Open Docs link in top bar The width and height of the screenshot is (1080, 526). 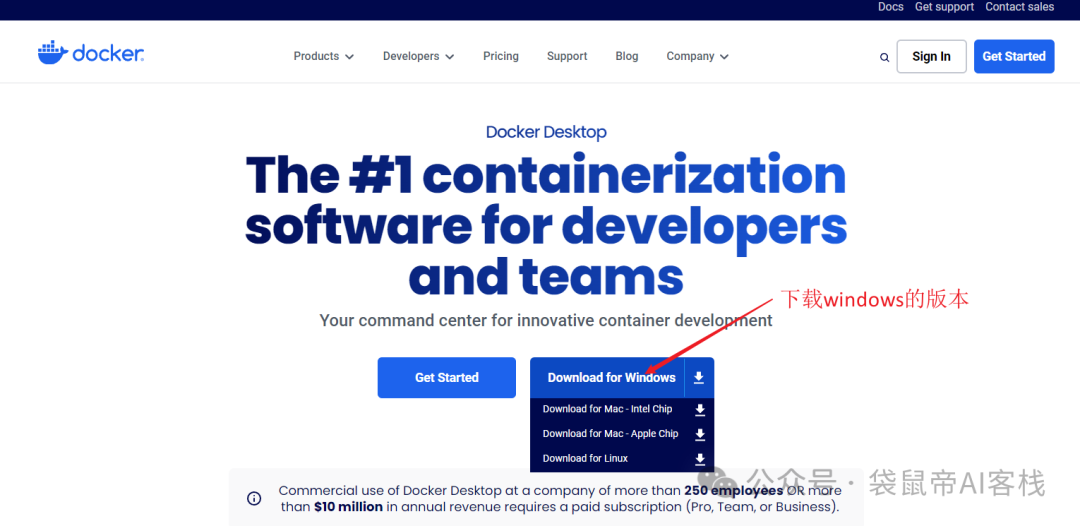click(891, 7)
